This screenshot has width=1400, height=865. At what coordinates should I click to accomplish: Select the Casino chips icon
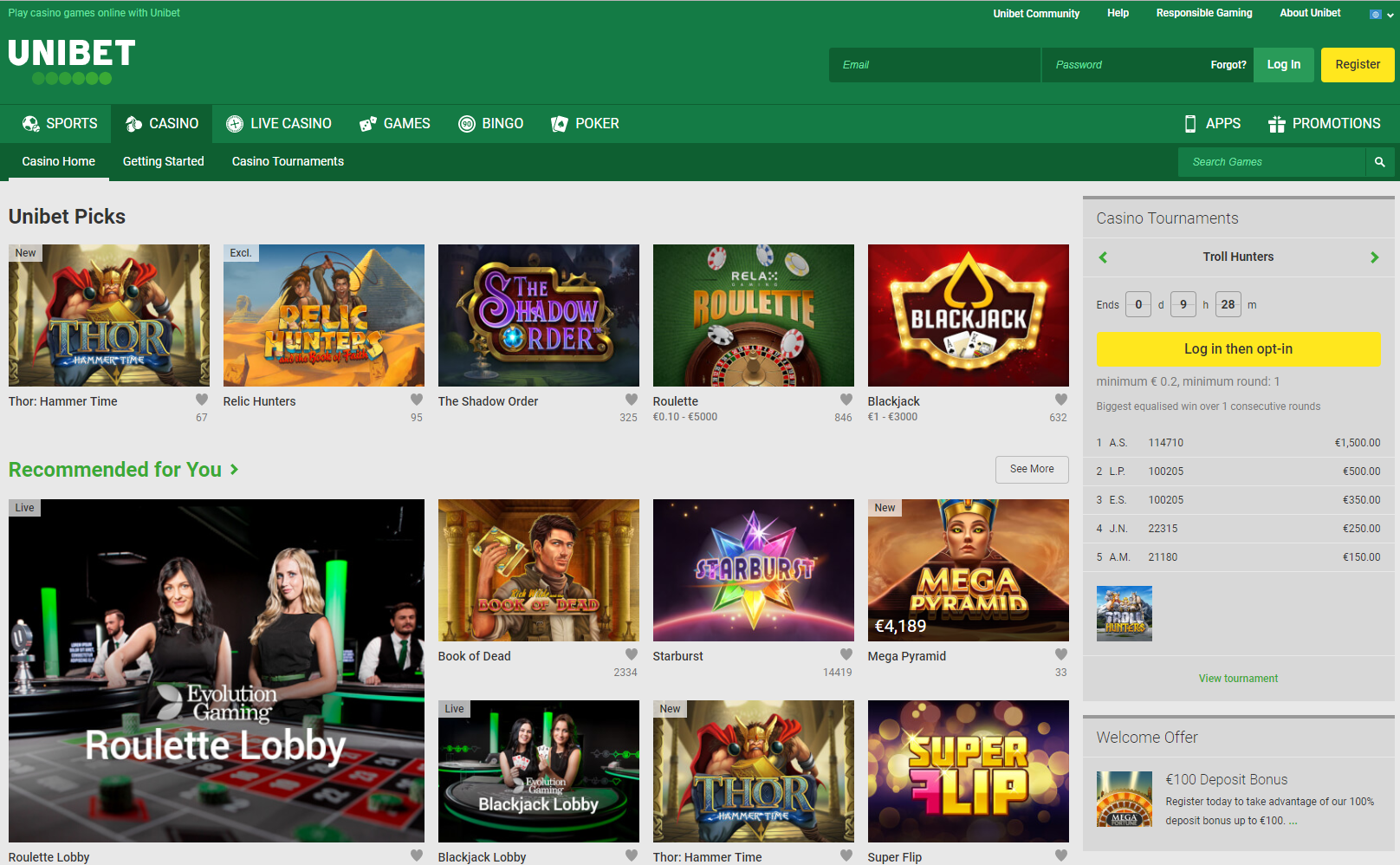(x=133, y=124)
